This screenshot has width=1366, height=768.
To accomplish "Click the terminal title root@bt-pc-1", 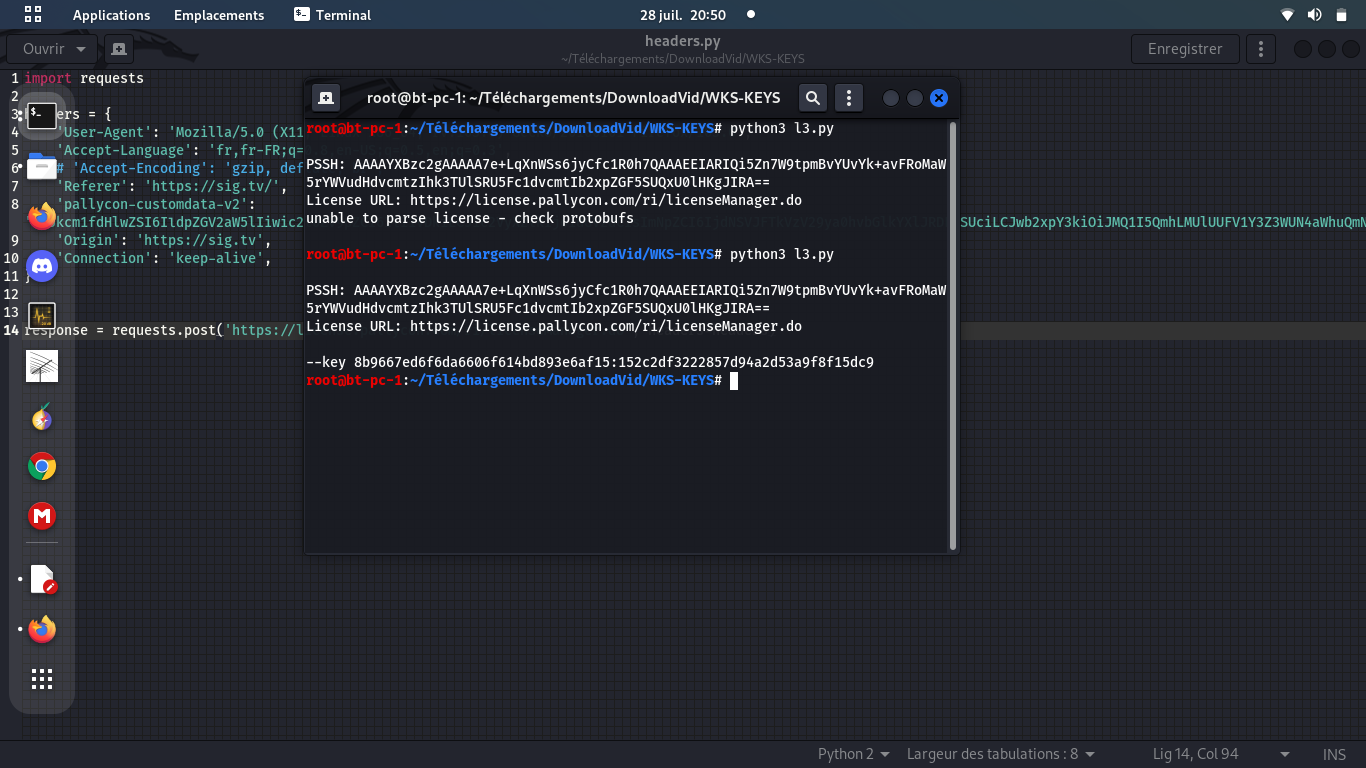I will 574,98.
